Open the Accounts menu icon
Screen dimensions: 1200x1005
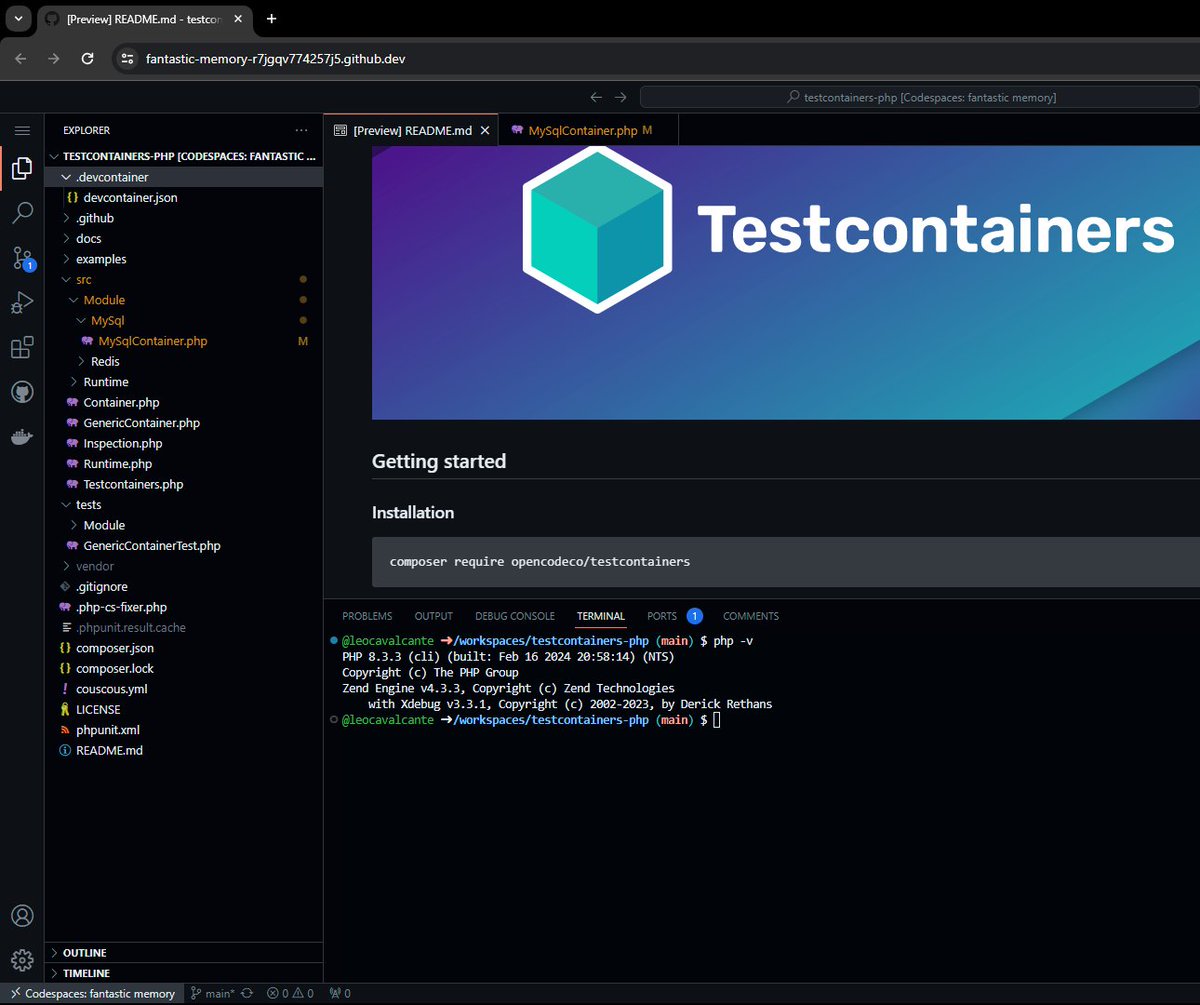click(x=22, y=915)
